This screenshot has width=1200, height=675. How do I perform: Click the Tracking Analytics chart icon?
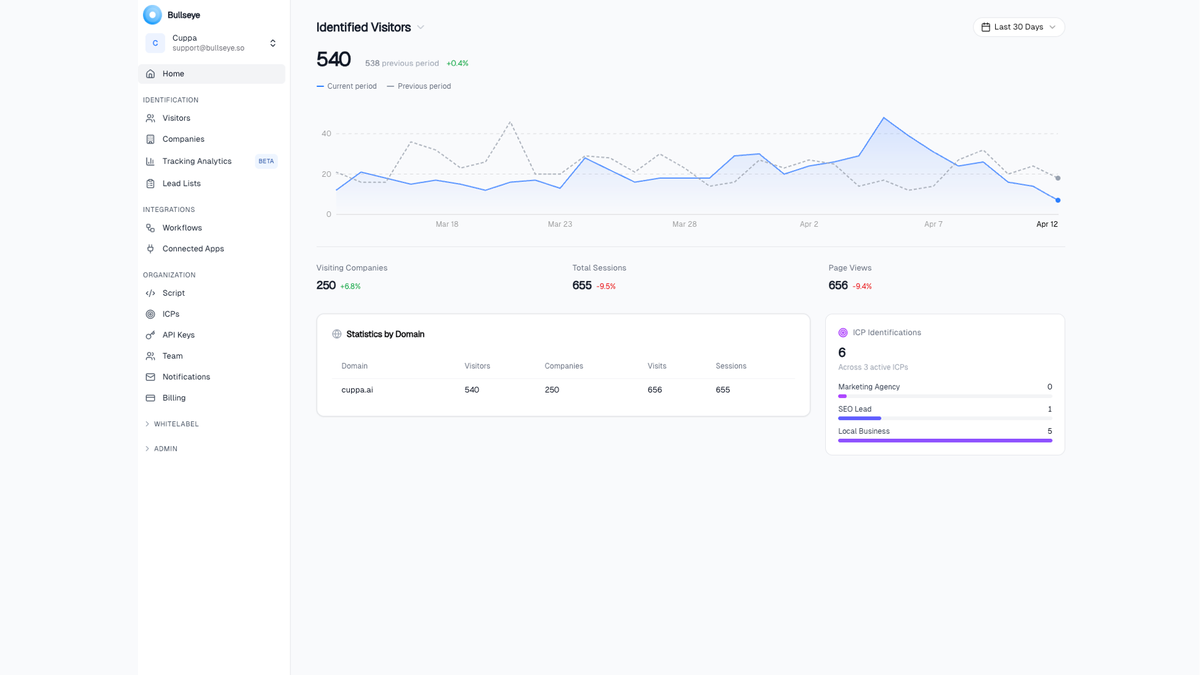(150, 161)
